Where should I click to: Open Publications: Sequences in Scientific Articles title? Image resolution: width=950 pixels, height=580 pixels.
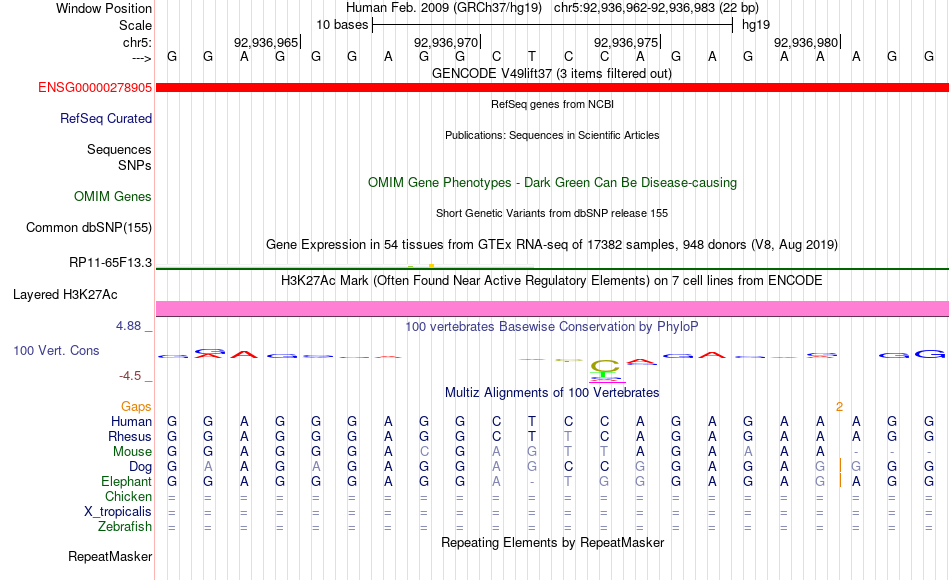[x=552, y=135]
